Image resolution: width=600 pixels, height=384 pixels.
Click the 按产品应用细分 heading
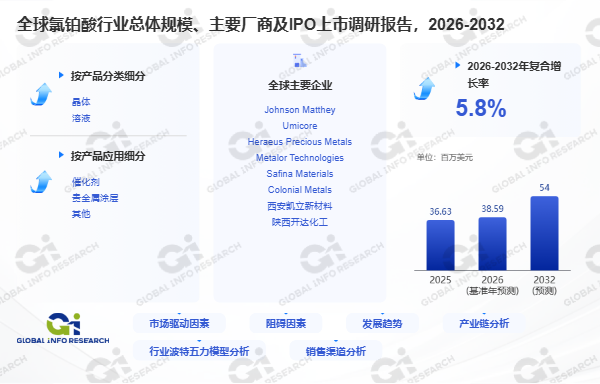(x=108, y=156)
